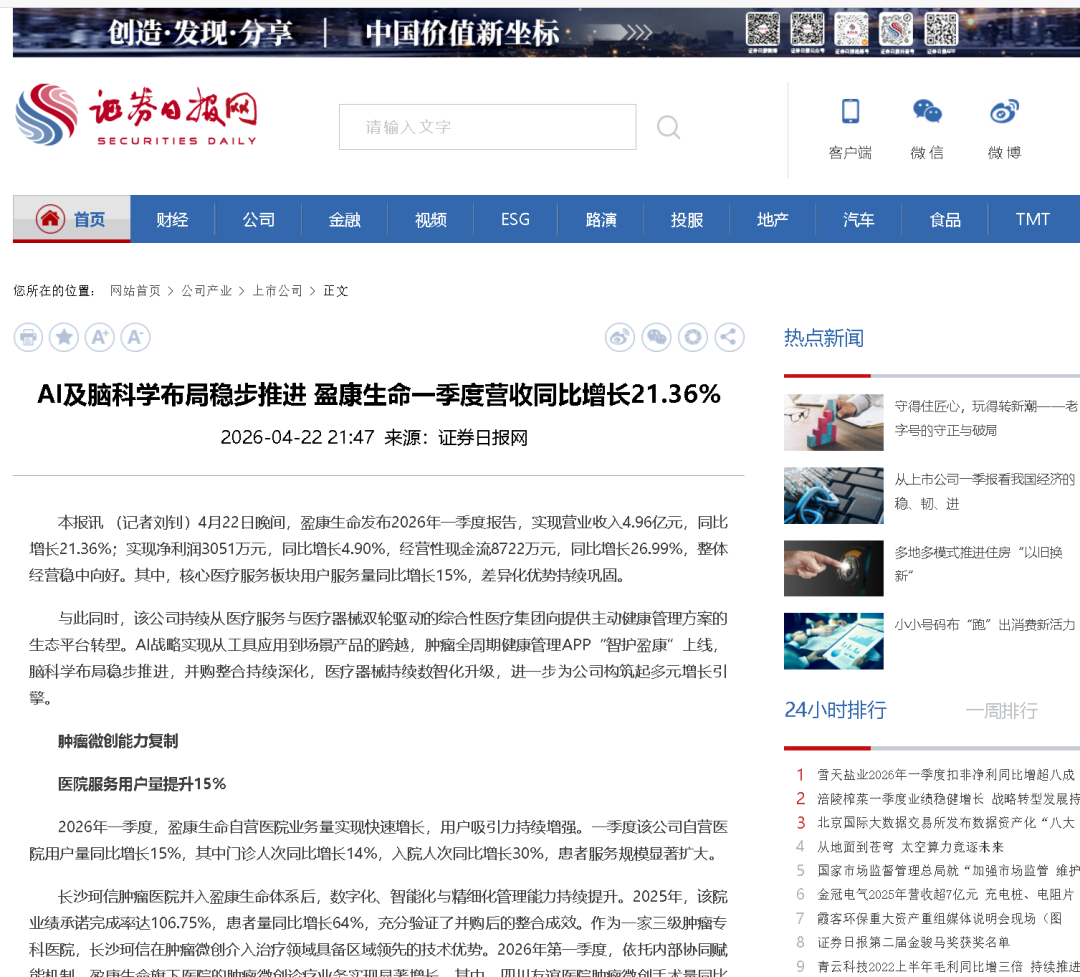Click the second QR code in banner

[x=807, y=30]
